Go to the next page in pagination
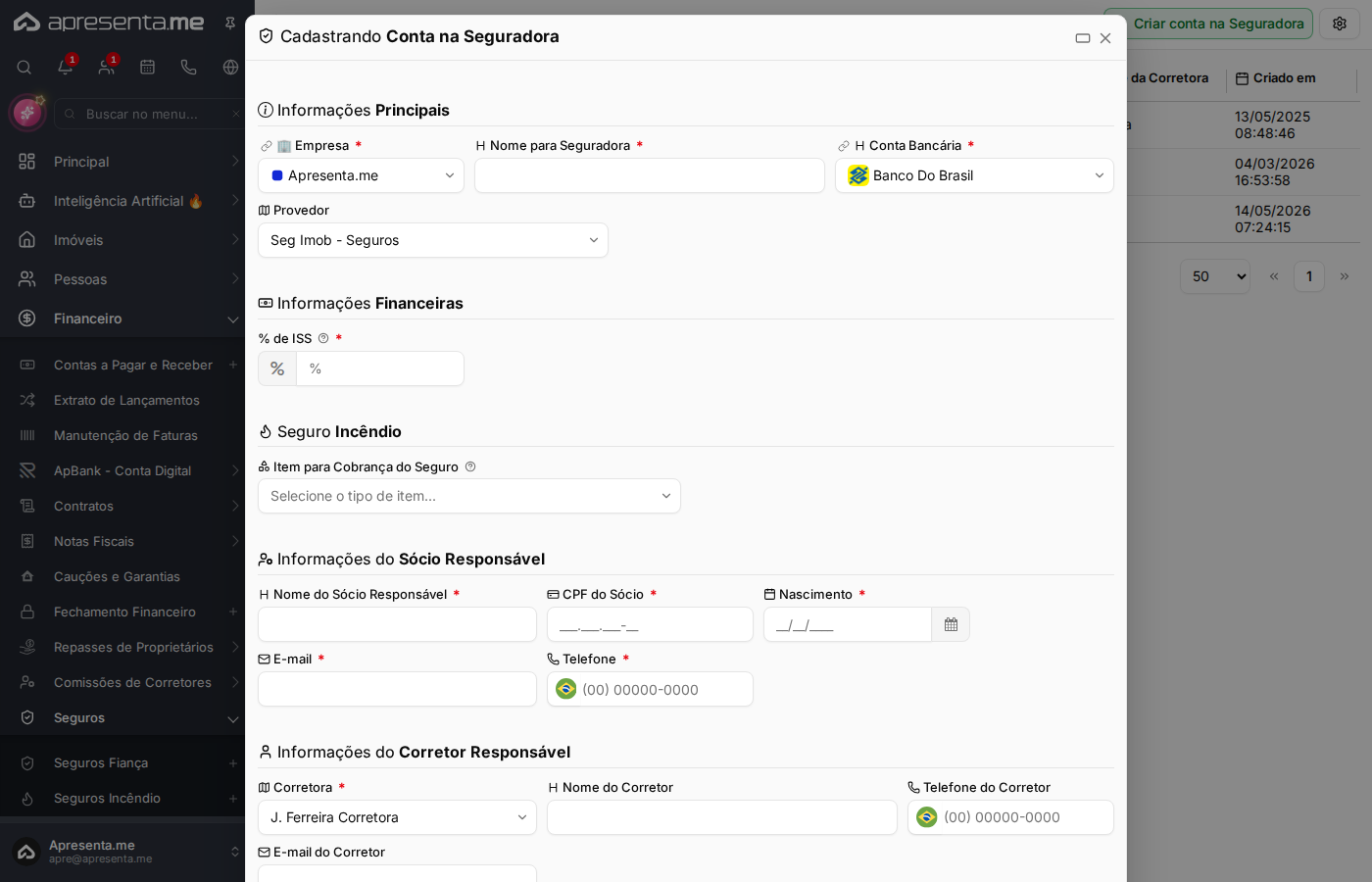1372x882 pixels. [1345, 276]
